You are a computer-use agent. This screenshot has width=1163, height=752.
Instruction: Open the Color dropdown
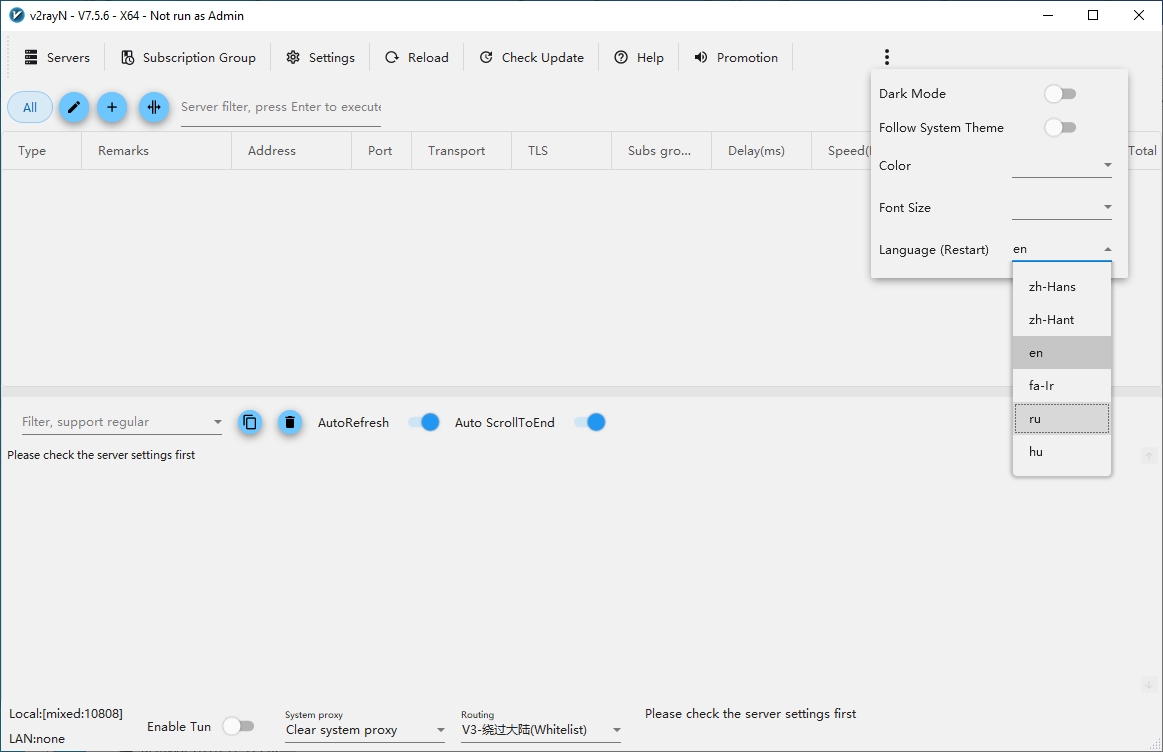(x=1062, y=165)
